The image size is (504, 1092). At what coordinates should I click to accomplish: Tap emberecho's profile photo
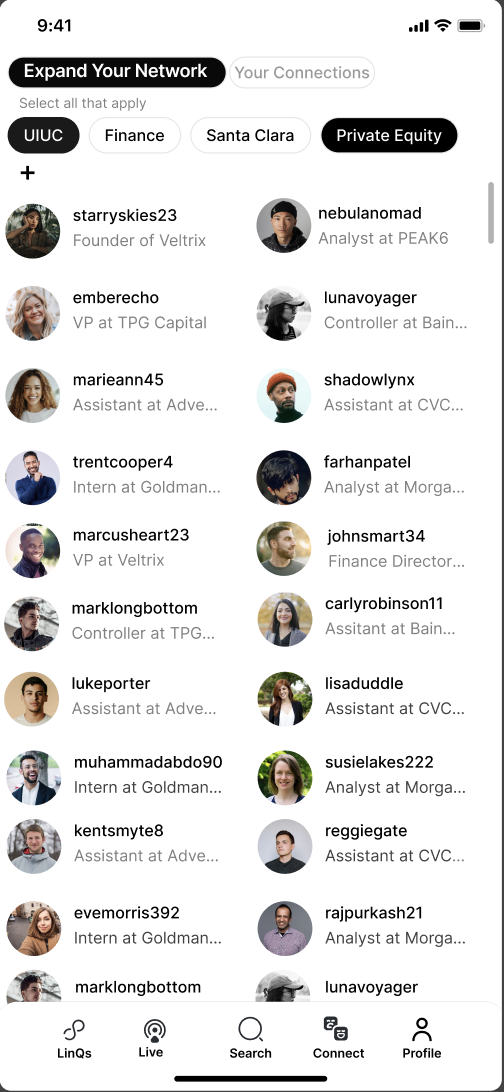[x=33, y=313]
